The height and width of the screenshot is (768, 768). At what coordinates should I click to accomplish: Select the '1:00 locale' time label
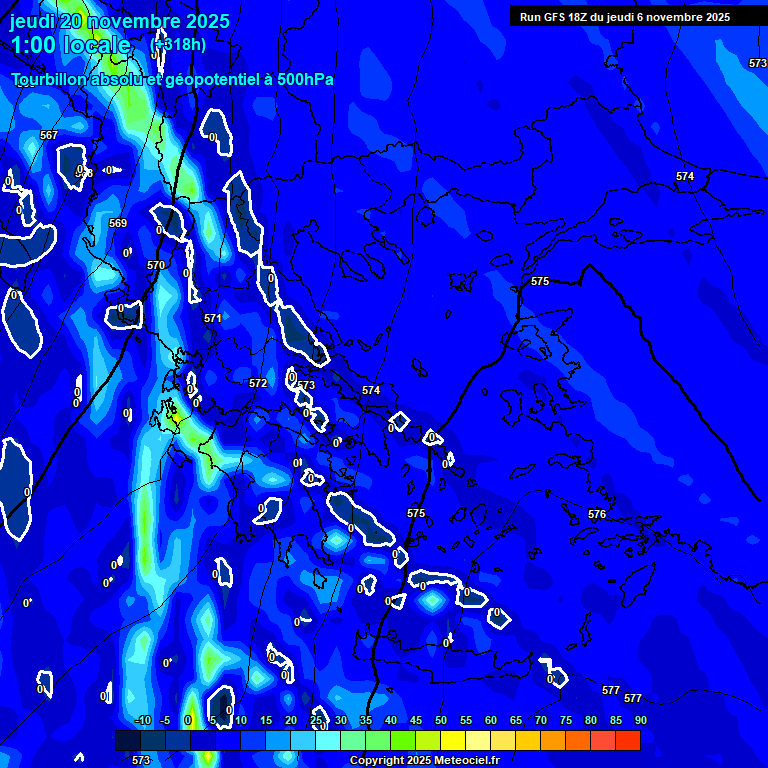[x=71, y=45]
